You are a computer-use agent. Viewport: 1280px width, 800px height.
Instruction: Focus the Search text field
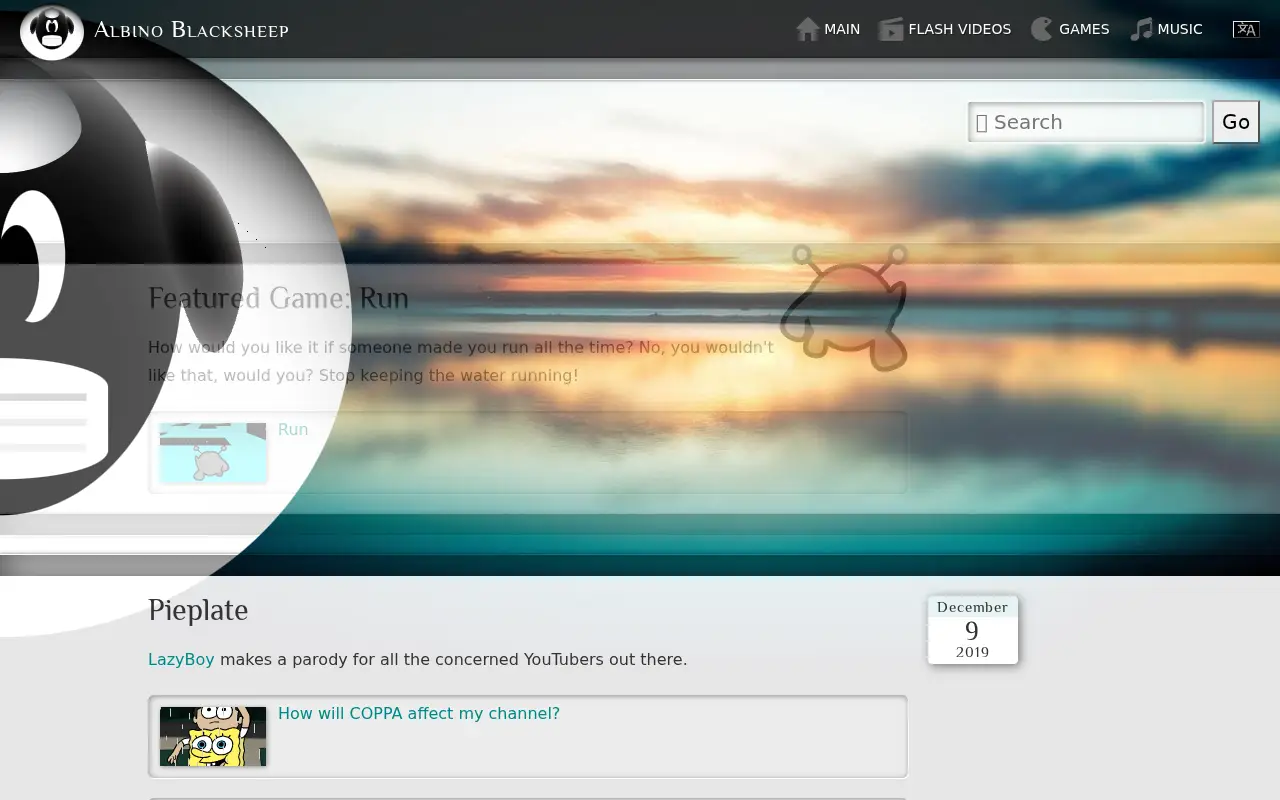coord(1086,122)
